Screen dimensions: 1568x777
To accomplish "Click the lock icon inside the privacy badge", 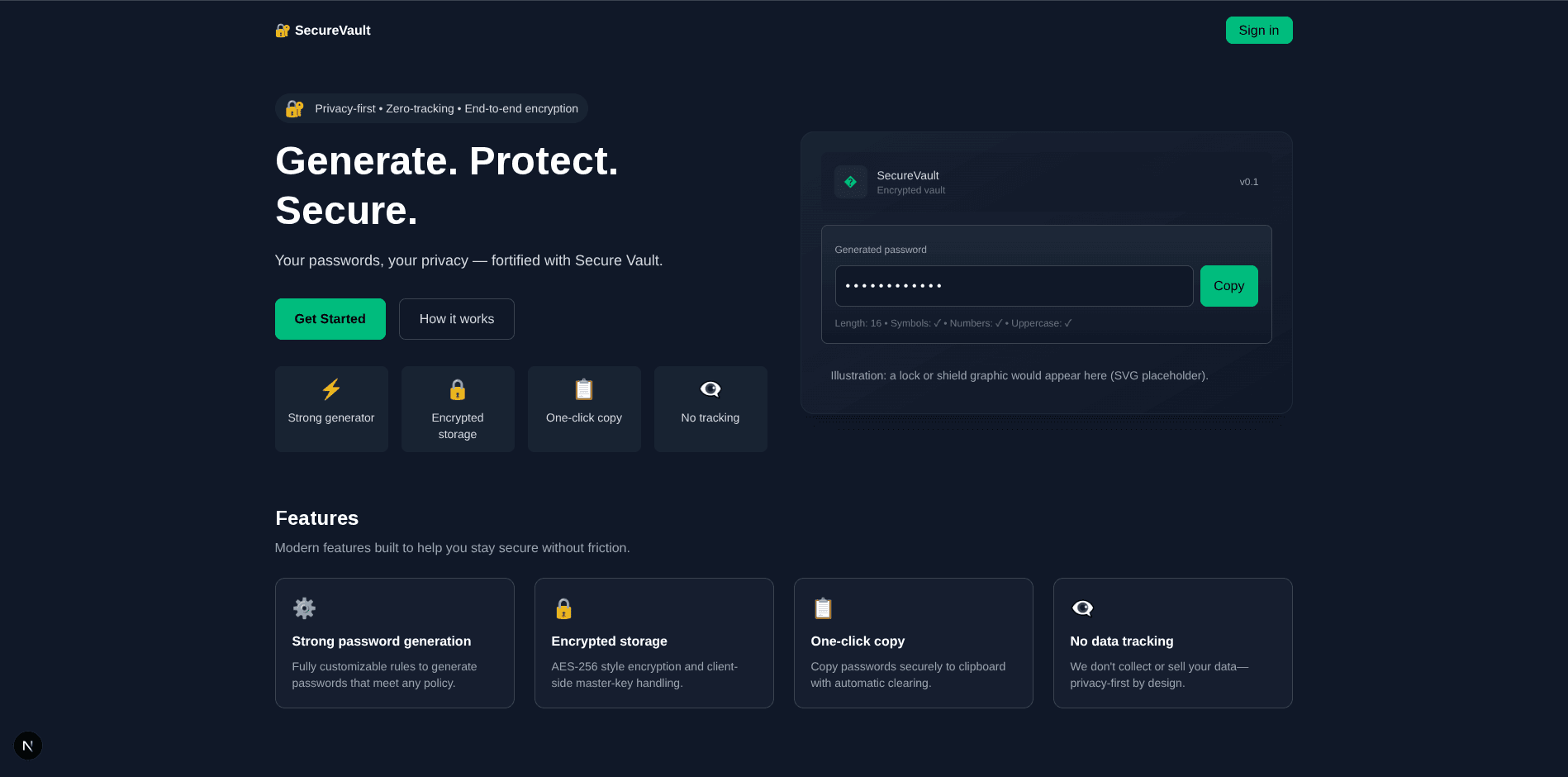I will (294, 108).
